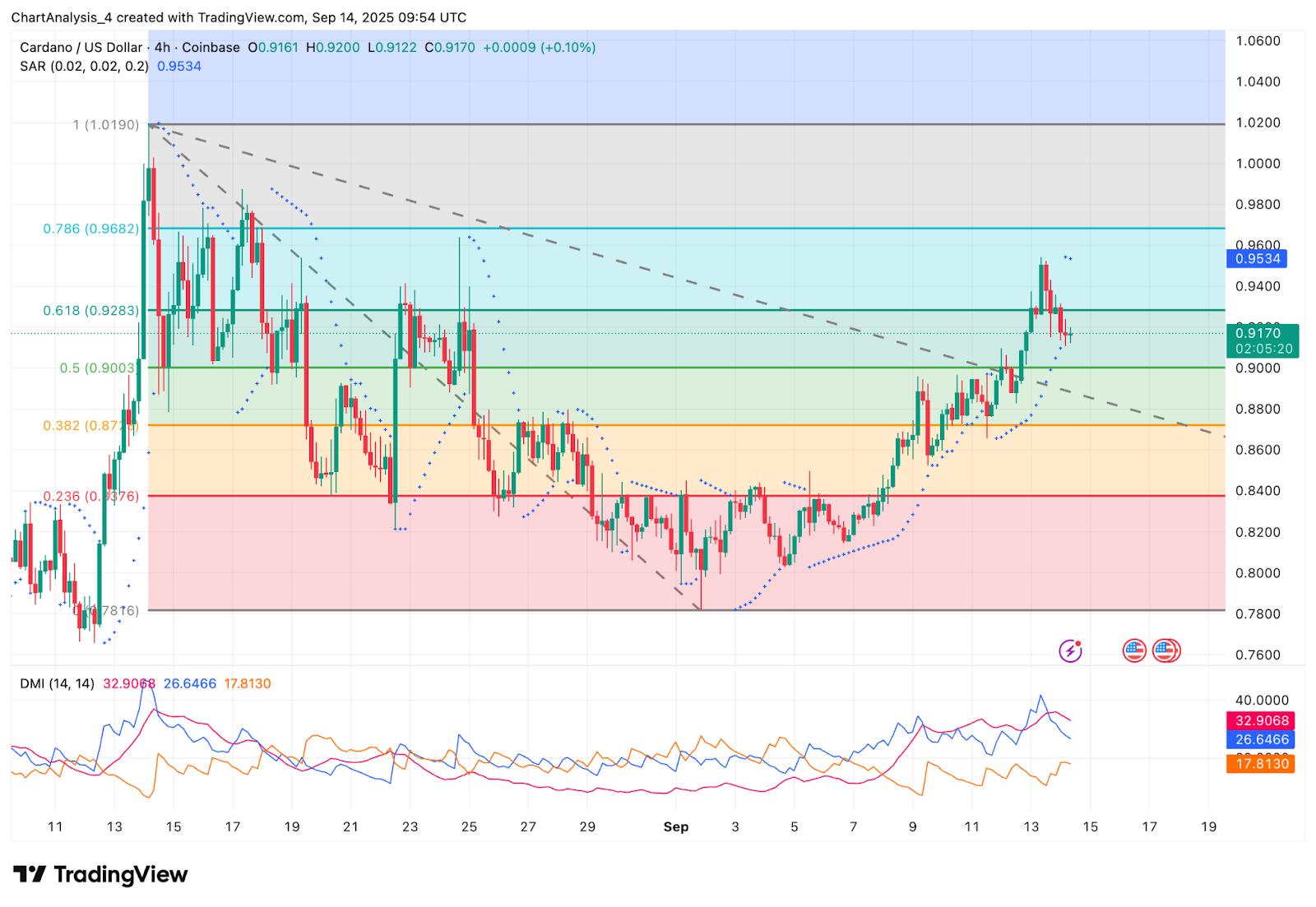Click the green 0.9170 current price tag
1316x907 pixels.
[x=1263, y=334]
